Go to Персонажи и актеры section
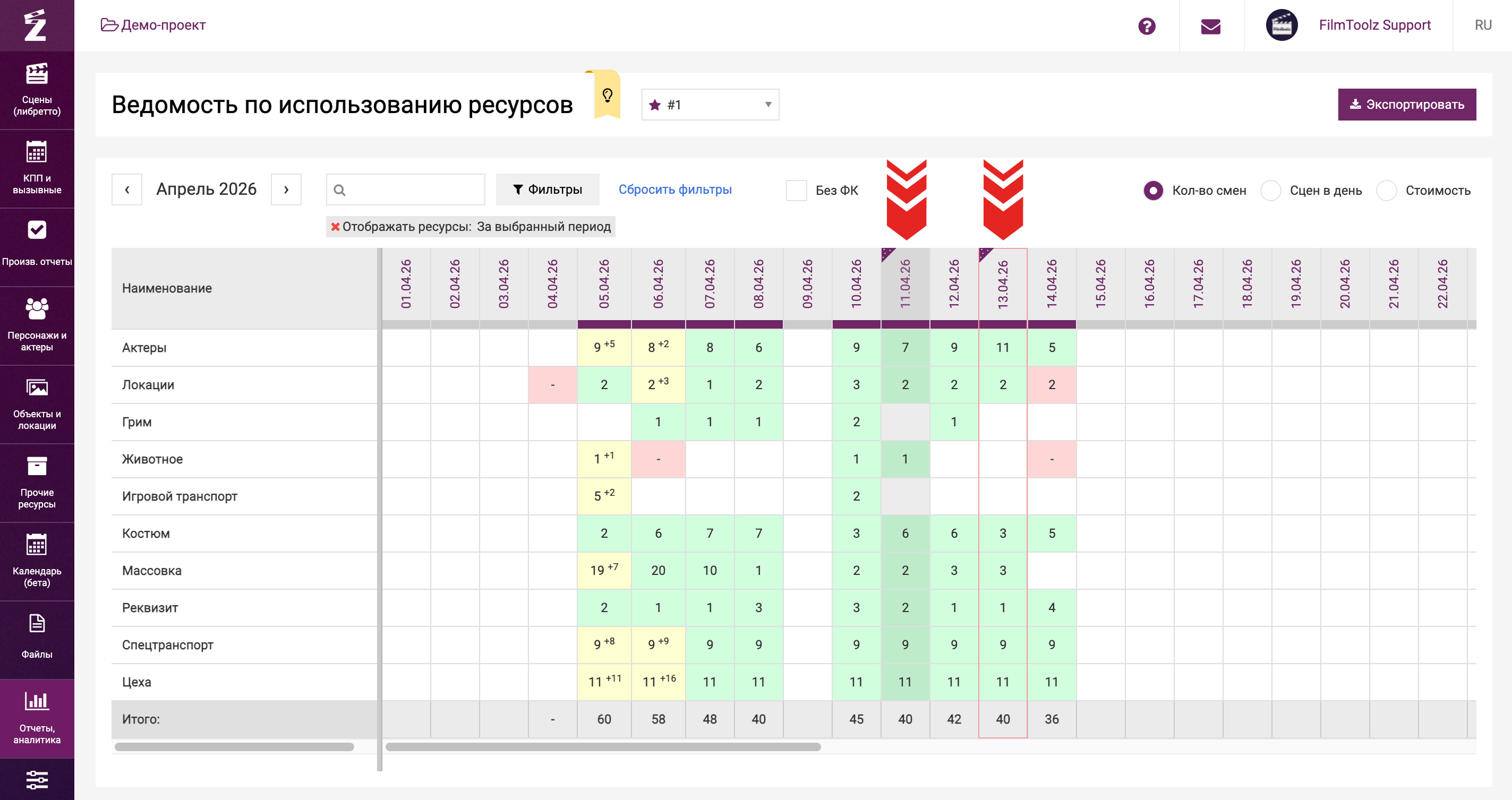 pyautogui.click(x=37, y=325)
